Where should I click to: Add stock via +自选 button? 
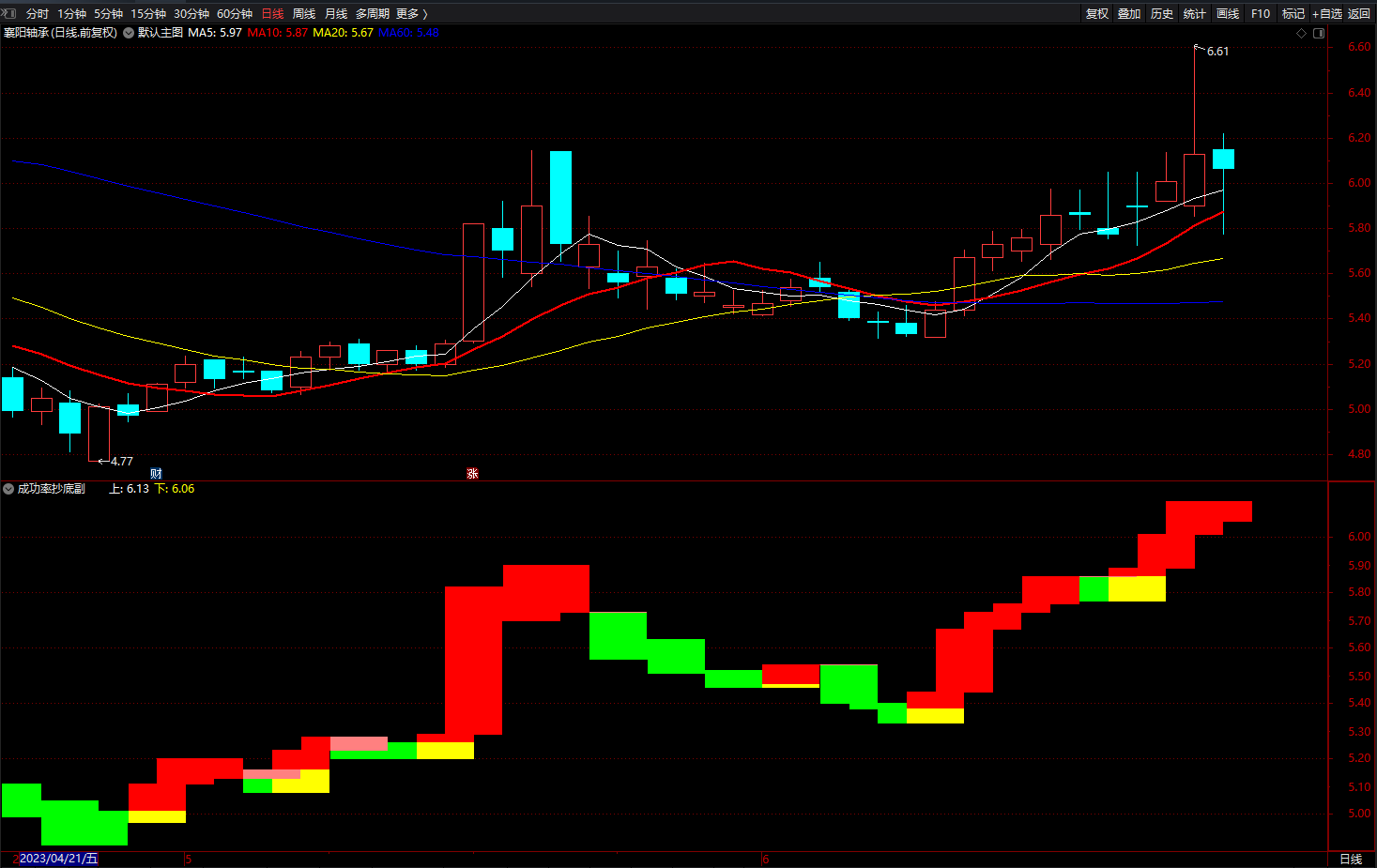coord(1327,13)
